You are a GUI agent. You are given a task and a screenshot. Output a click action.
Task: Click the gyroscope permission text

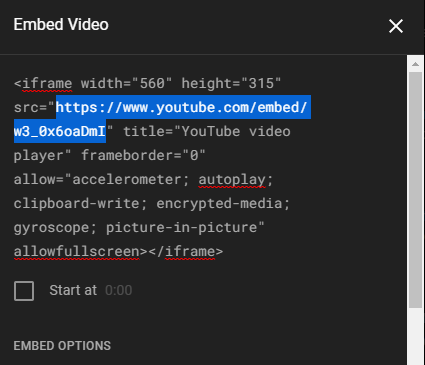[51, 227]
